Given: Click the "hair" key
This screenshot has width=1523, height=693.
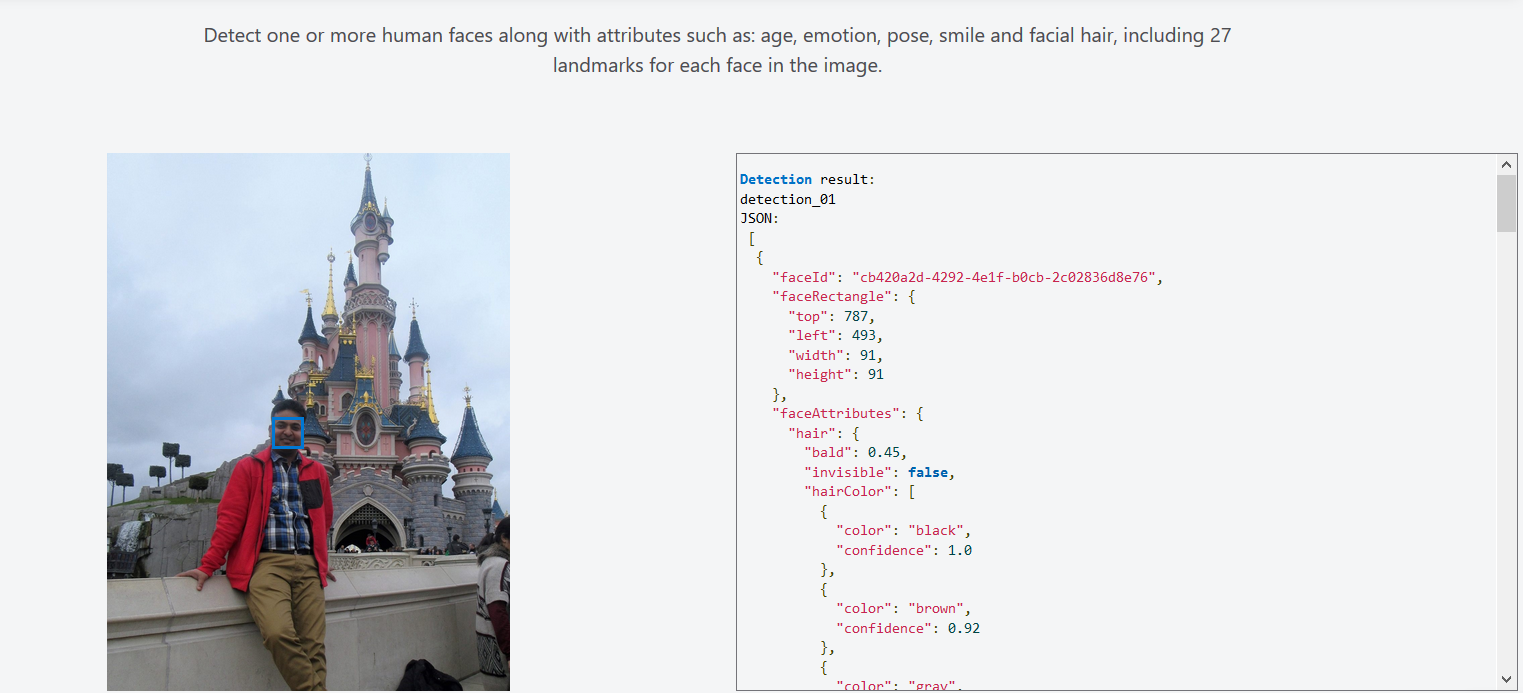Looking at the screenshot, I should 812,433.
